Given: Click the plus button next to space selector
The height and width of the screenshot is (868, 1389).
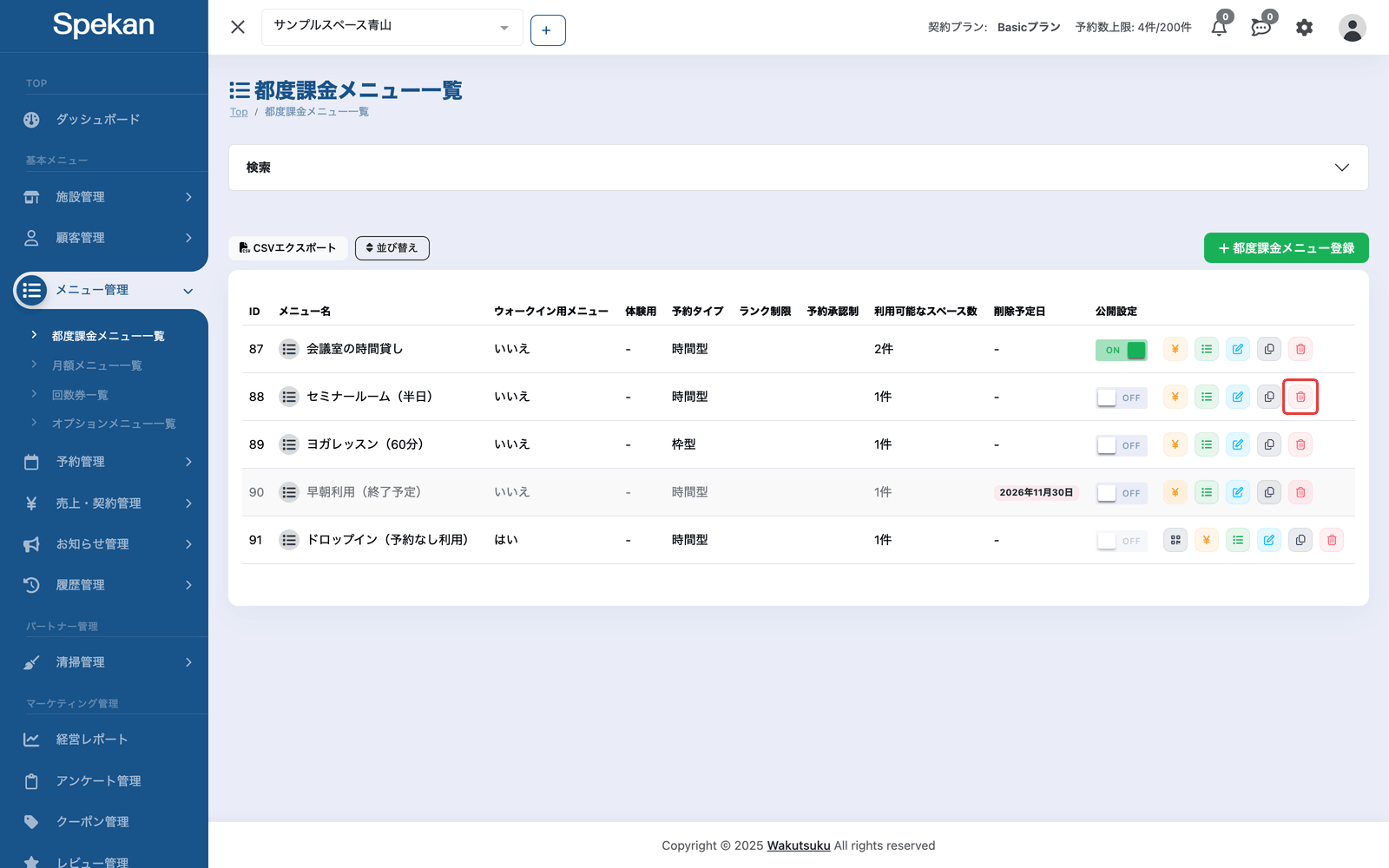Looking at the screenshot, I should tap(548, 30).
